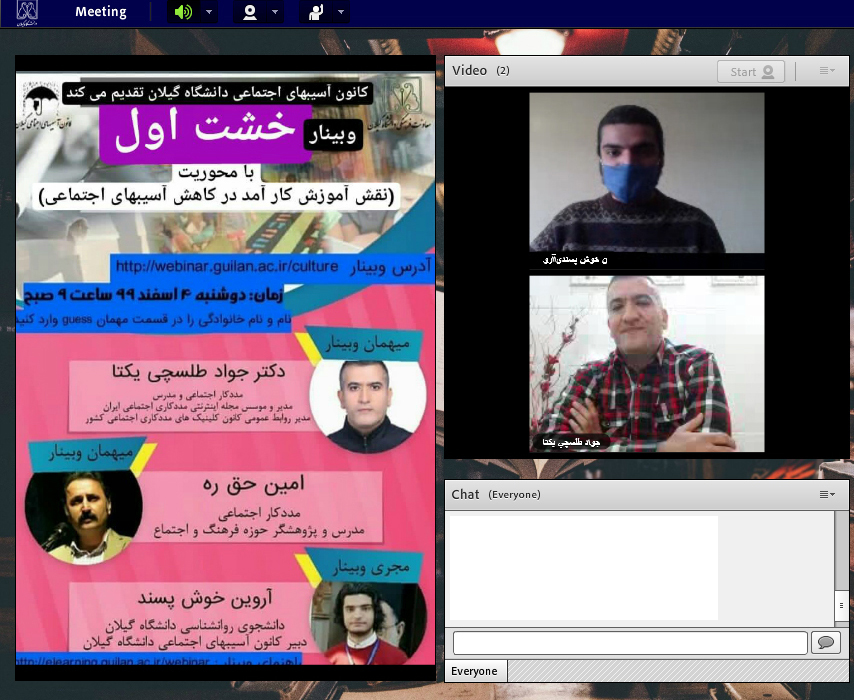The width and height of the screenshot is (854, 700).
Task: Expand the raise hand status dropdown arrow
Action: [x=342, y=13]
